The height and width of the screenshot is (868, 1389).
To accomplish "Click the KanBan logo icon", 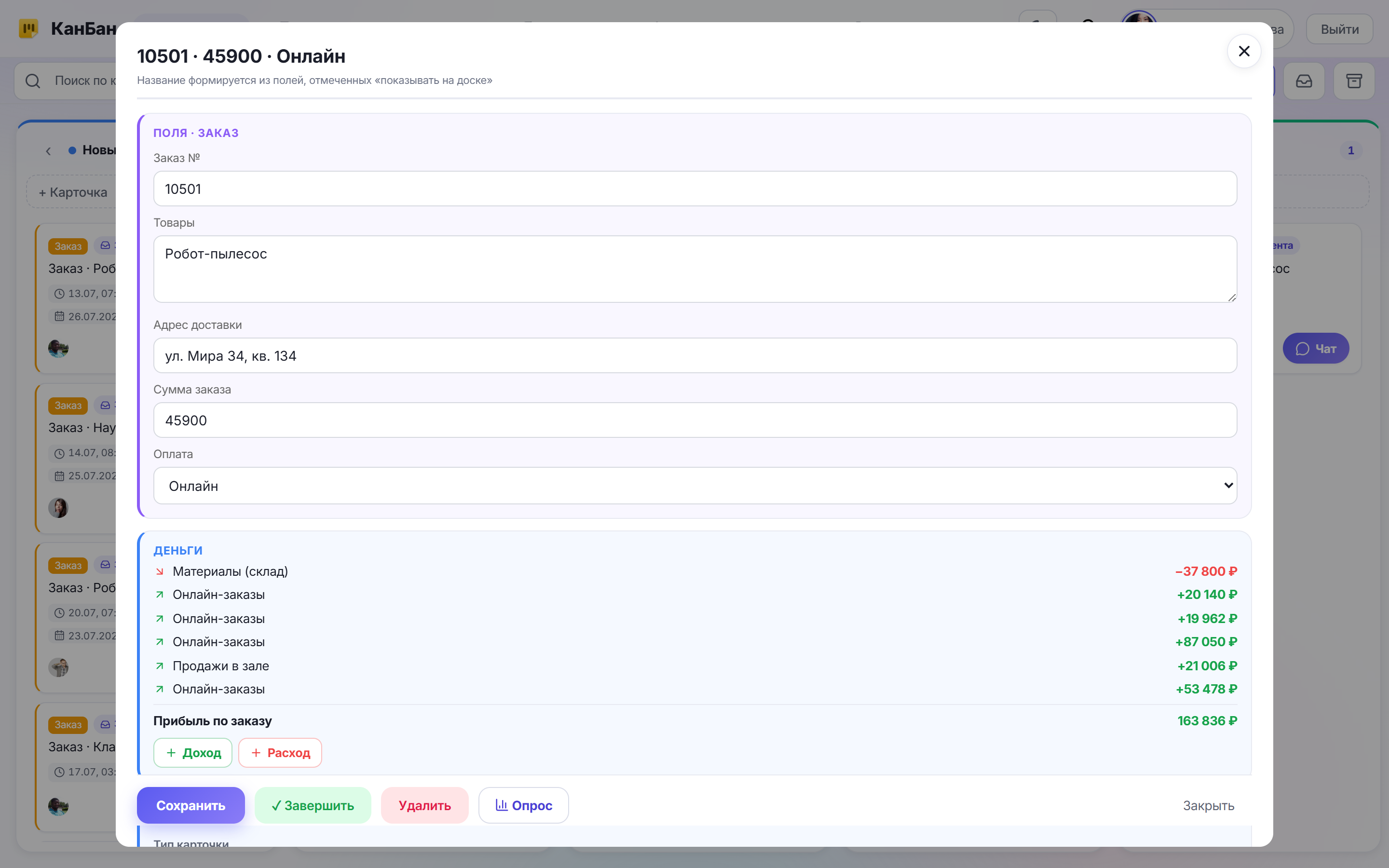I will [29, 28].
